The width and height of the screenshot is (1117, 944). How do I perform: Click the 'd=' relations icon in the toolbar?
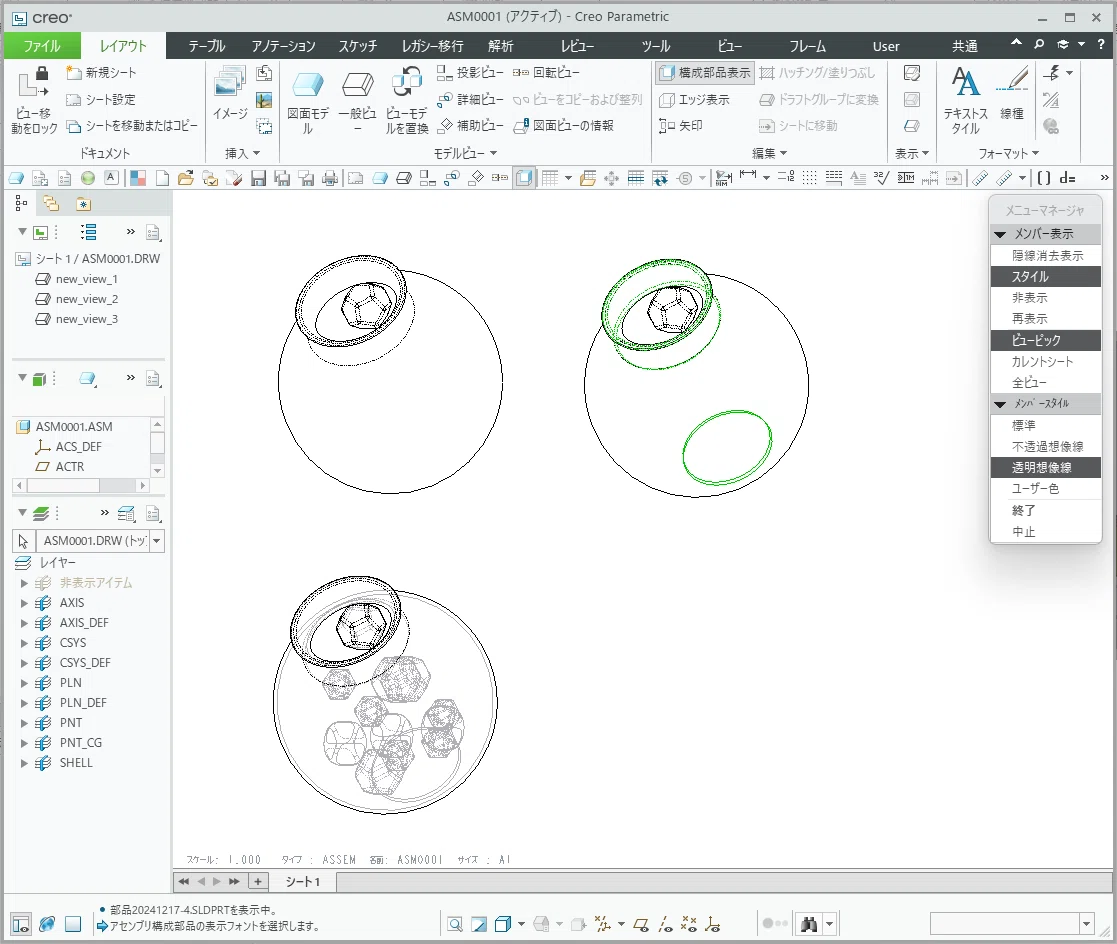tap(1067, 178)
